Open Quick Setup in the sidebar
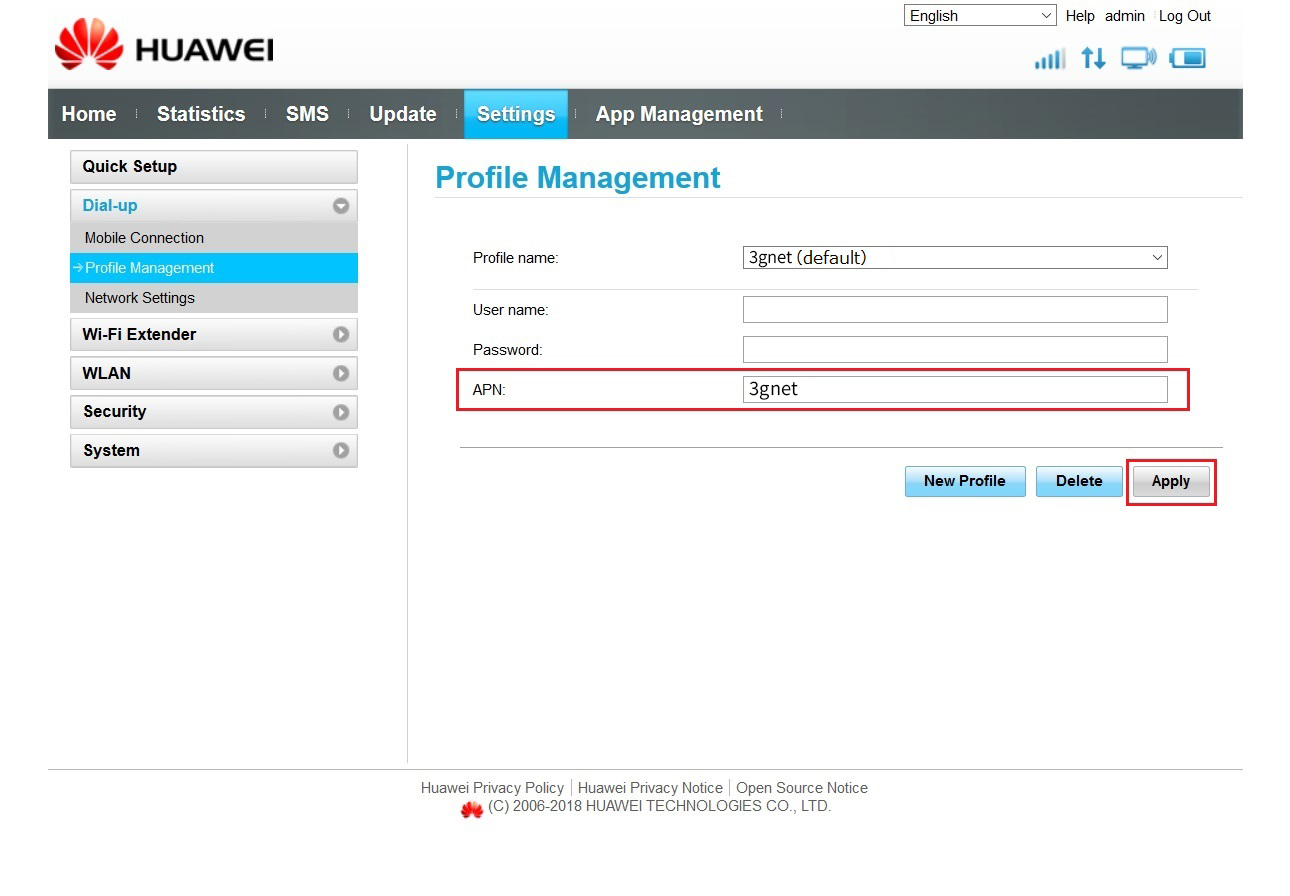The image size is (1290, 896). pos(213,166)
